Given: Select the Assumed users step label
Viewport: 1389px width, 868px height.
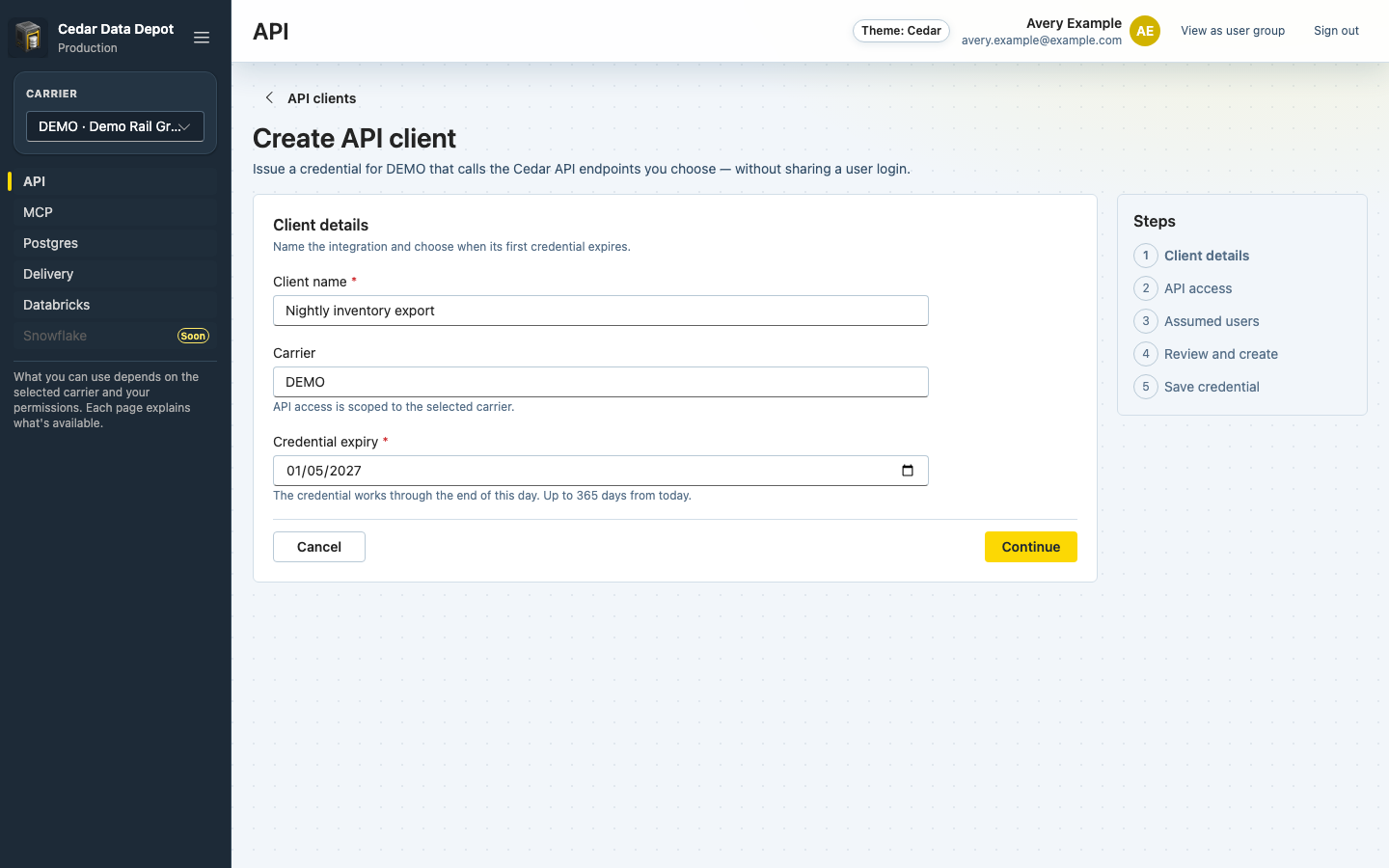Looking at the screenshot, I should coord(1212,321).
